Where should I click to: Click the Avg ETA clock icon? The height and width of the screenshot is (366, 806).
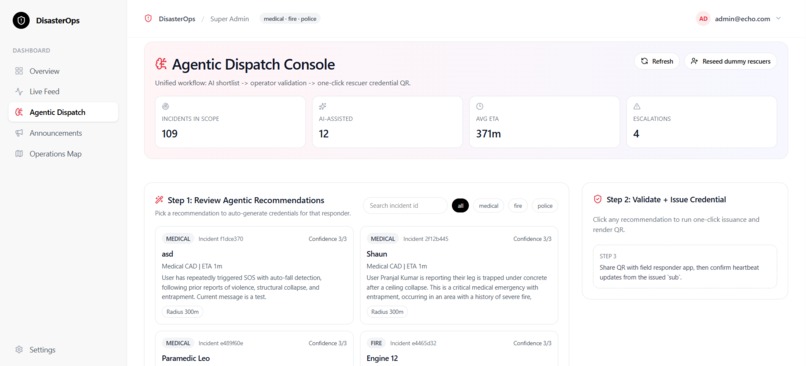click(480, 106)
